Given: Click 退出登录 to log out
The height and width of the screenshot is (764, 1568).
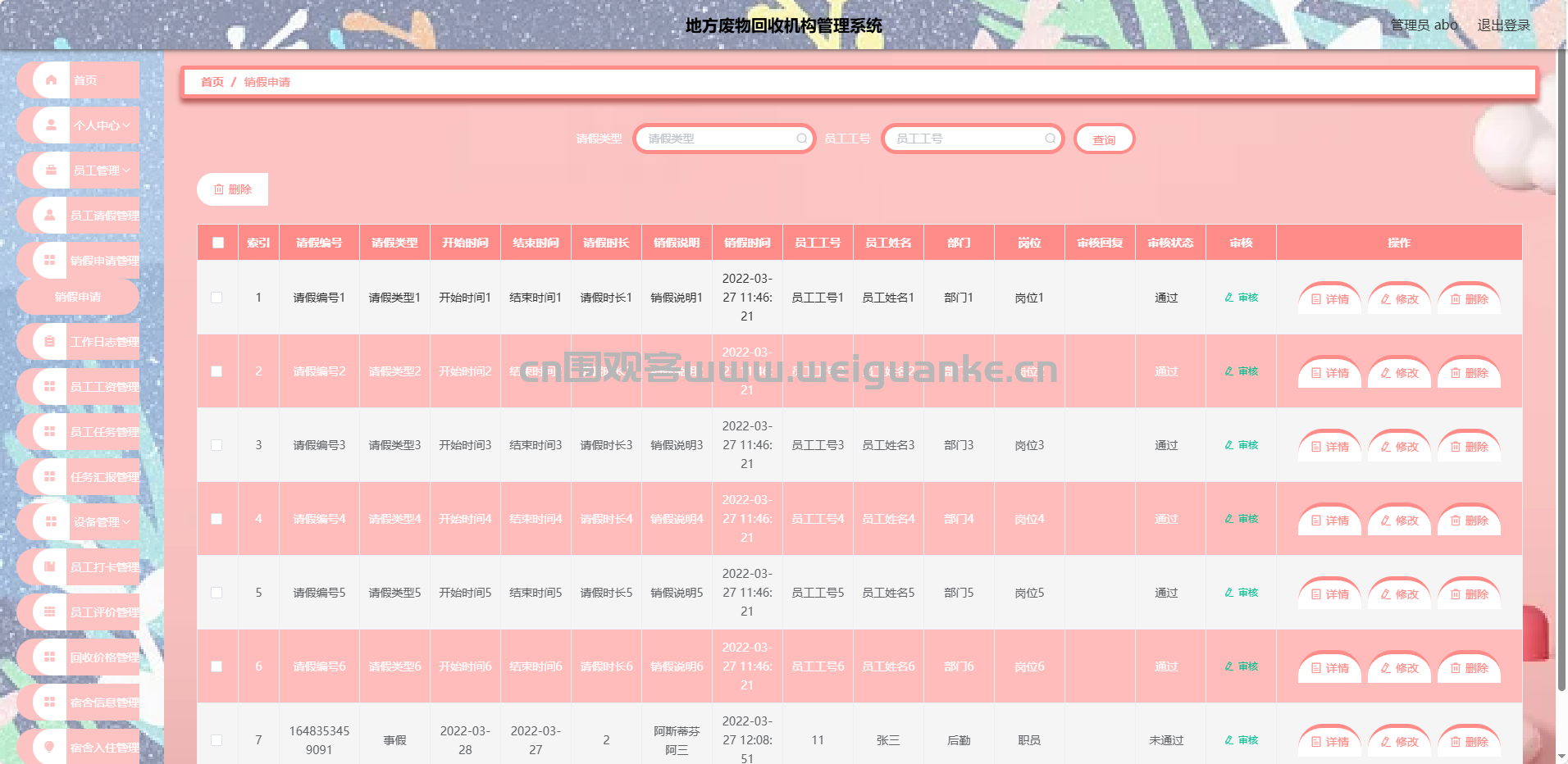Looking at the screenshot, I should 1503,25.
